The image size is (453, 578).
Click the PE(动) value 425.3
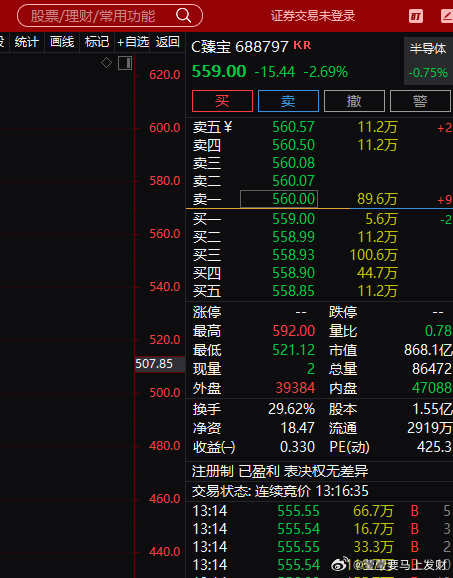pyautogui.click(x=434, y=447)
